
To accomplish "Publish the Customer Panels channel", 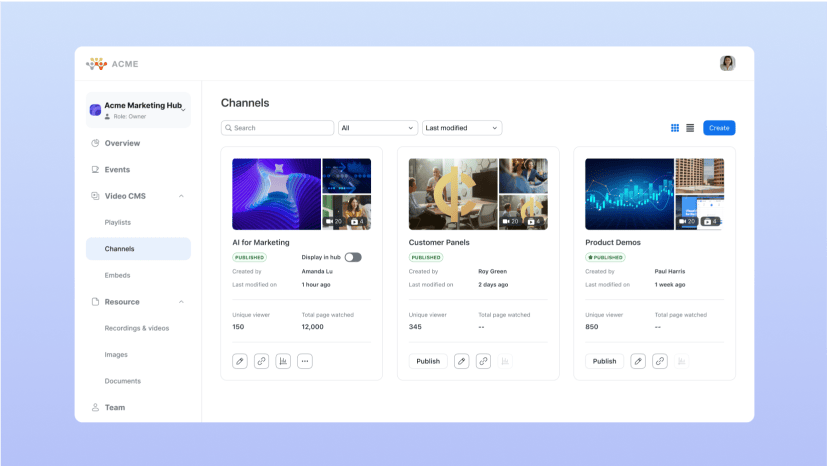I will pos(427,361).
